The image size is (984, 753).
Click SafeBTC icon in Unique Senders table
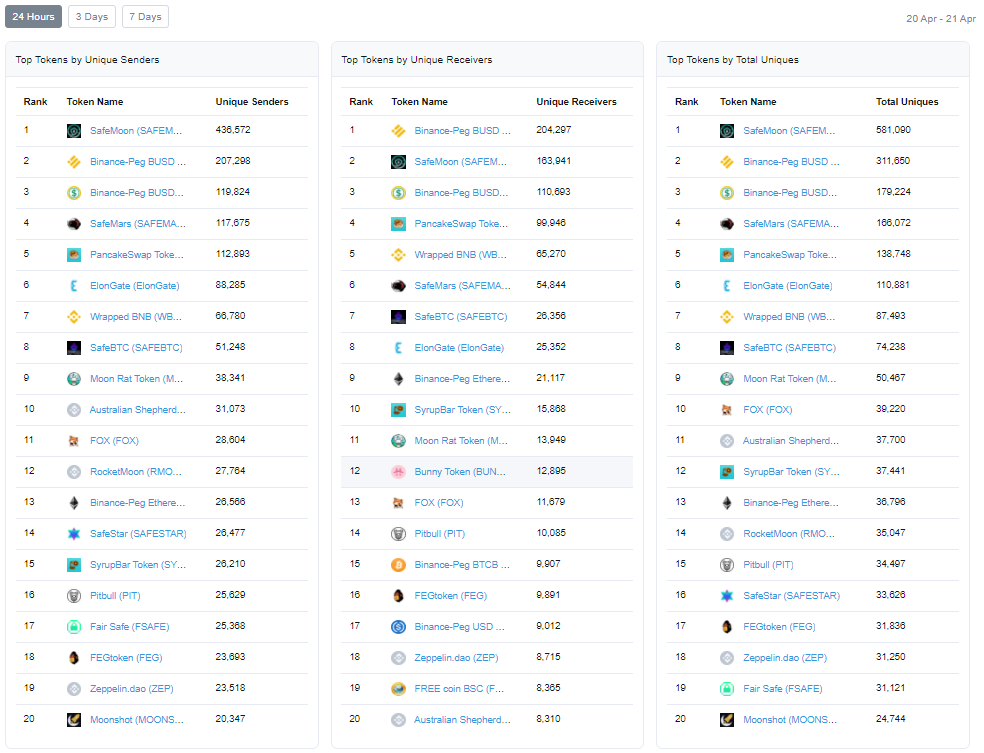[74, 348]
